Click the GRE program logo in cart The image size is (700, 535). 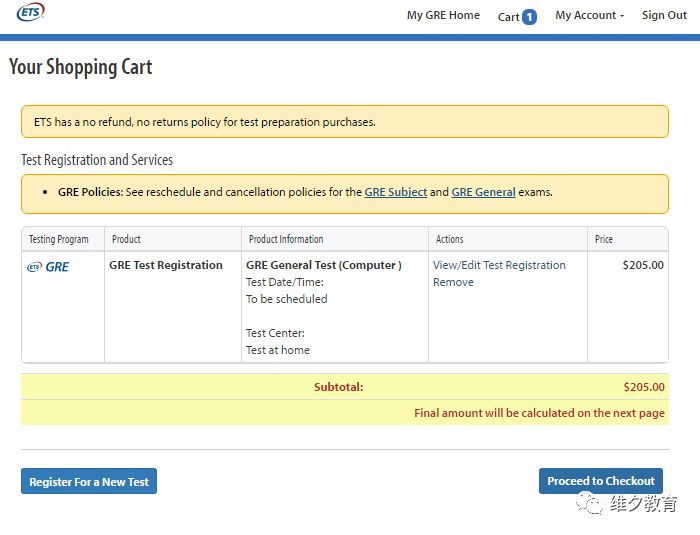click(x=48, y=267)
